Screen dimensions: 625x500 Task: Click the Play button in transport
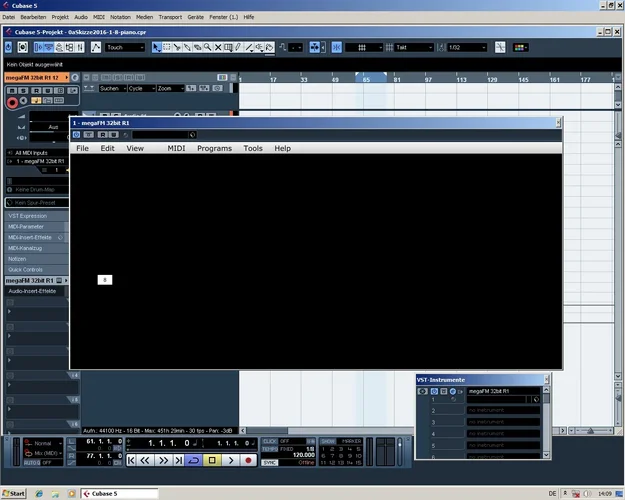231,460
